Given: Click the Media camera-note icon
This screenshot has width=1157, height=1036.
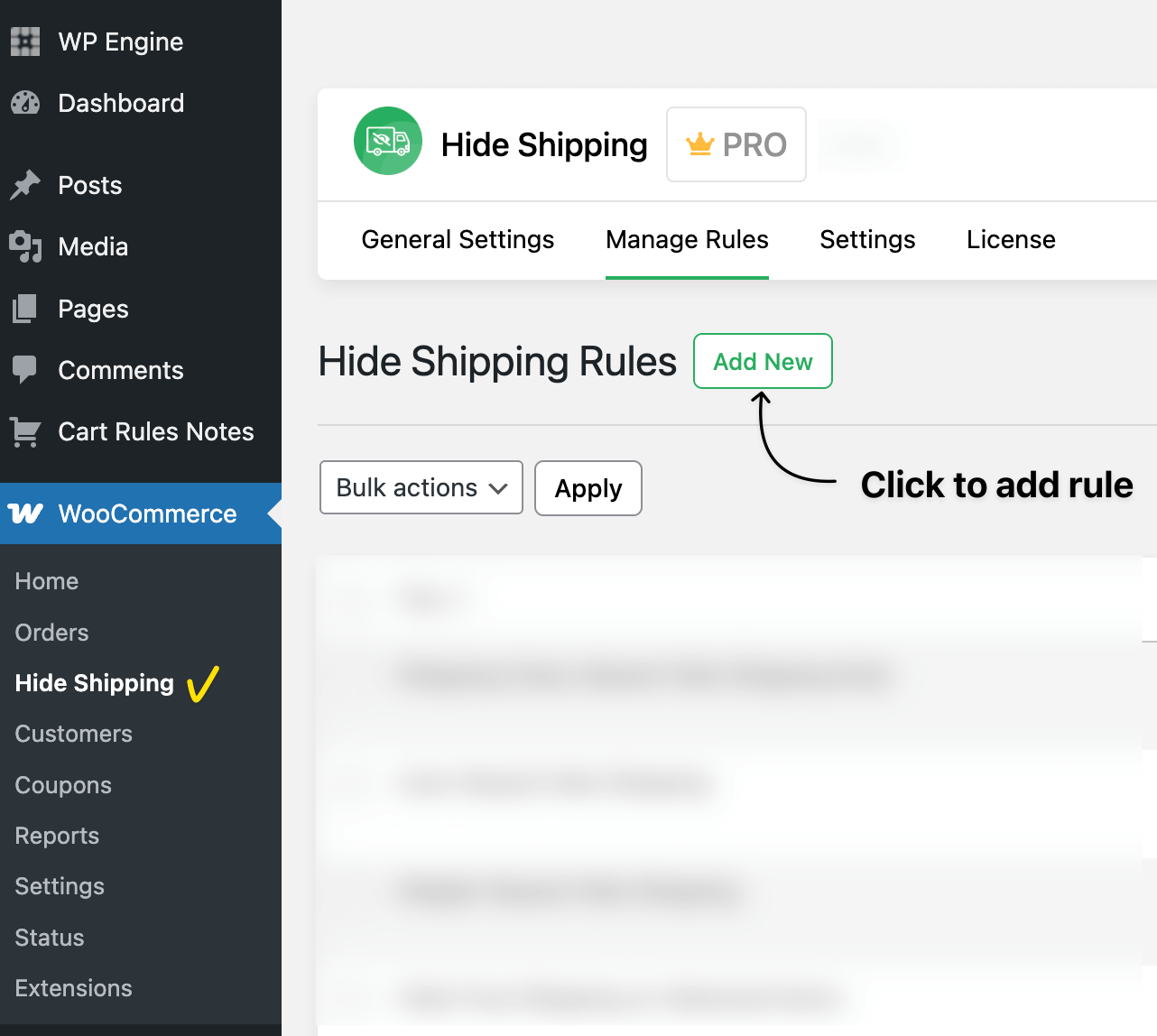Looking at the screenshot, I should (25, 246).
